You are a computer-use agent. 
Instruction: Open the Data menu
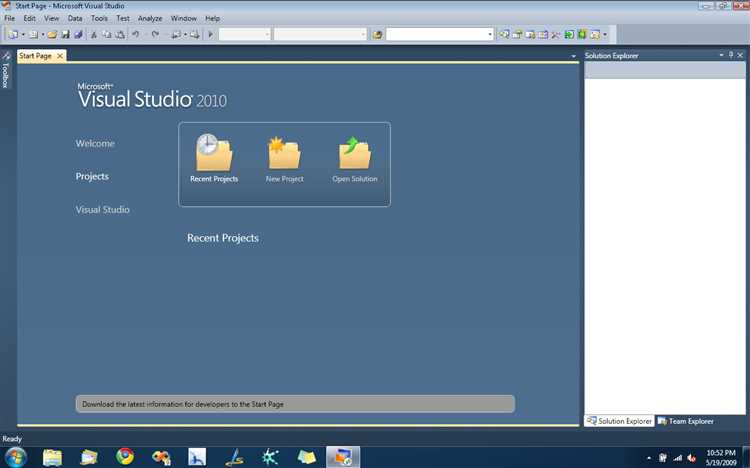click(75, 18)
